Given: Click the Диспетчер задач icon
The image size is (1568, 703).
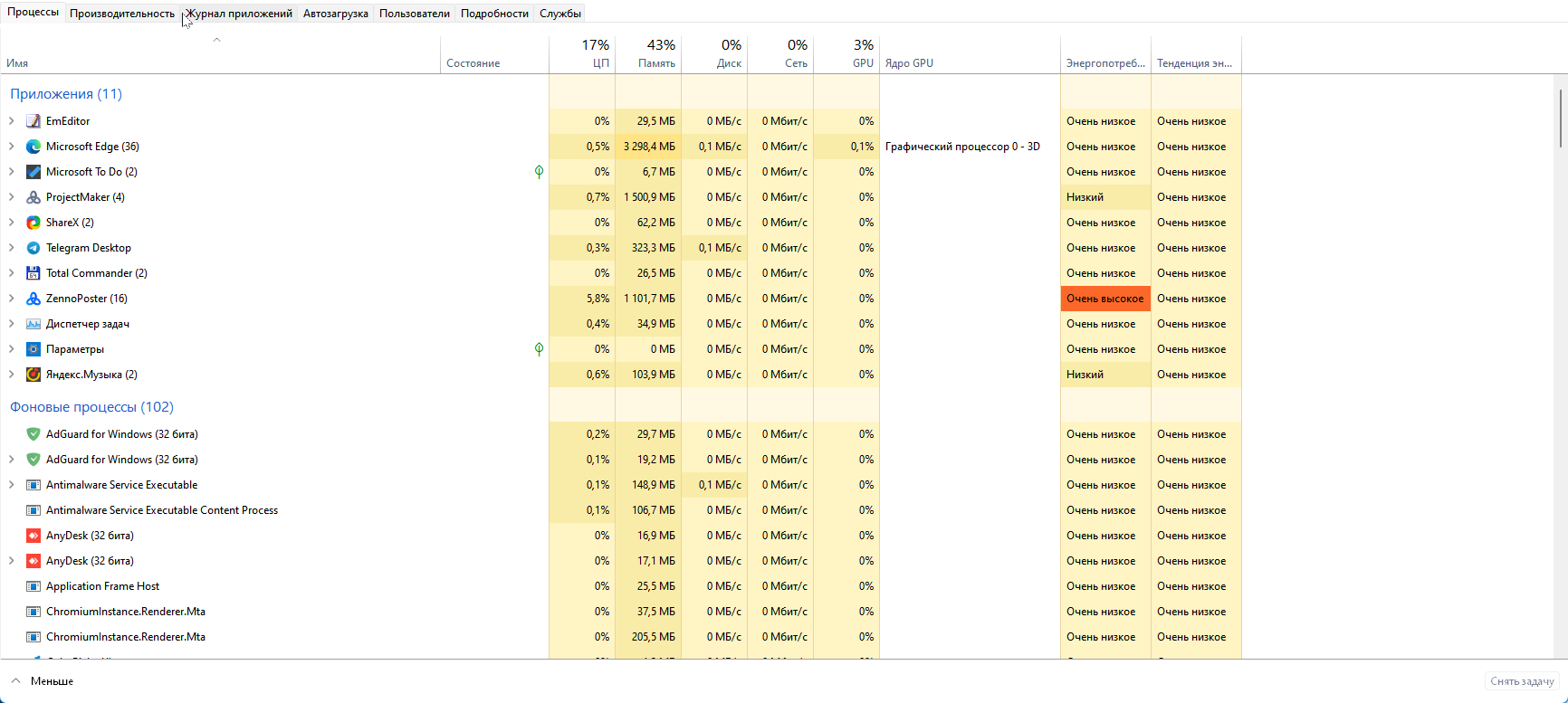Looking at the screenshot, I should click(x=33, y=324).
